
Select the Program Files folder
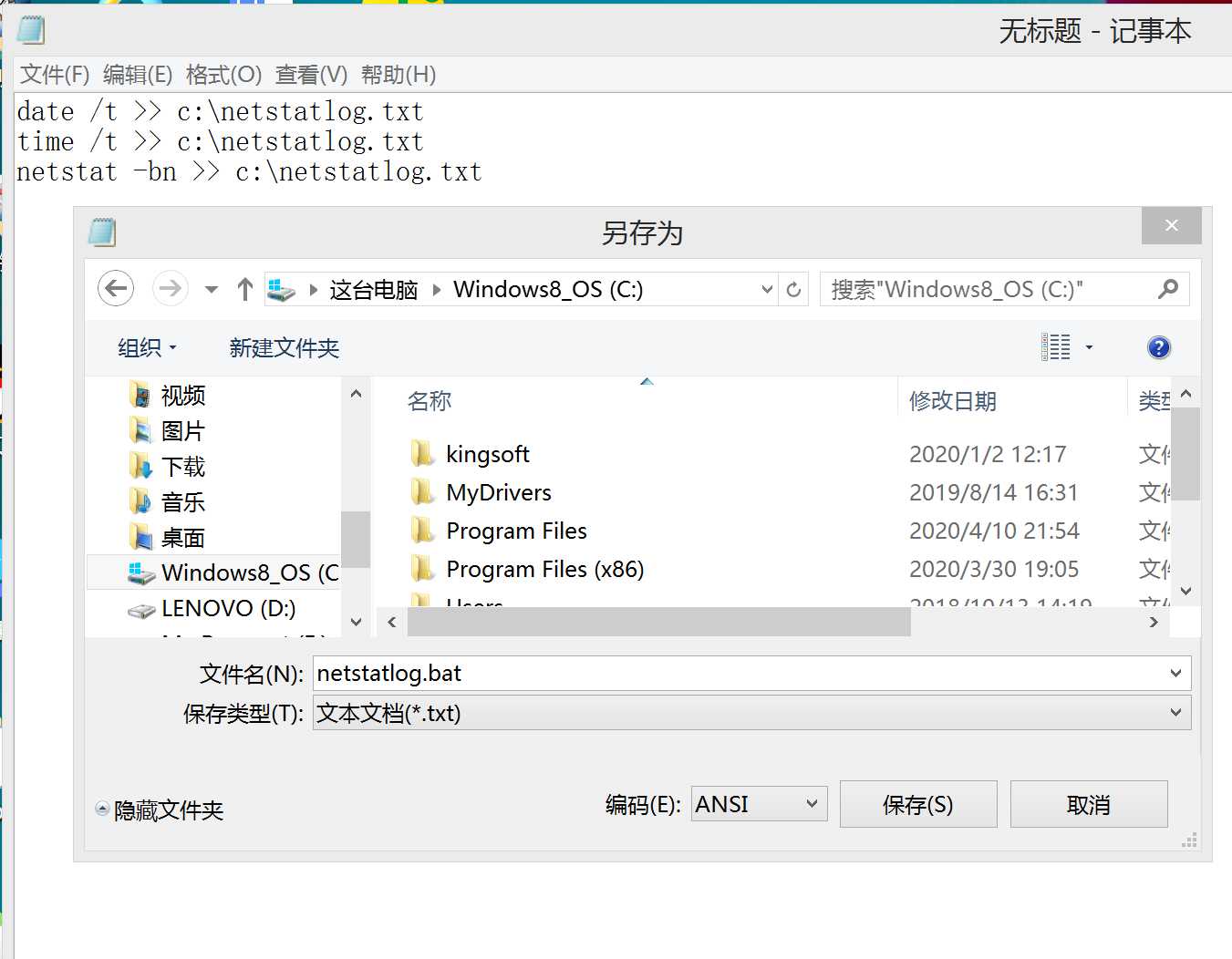pyautogui.click(x=516, y=531)
